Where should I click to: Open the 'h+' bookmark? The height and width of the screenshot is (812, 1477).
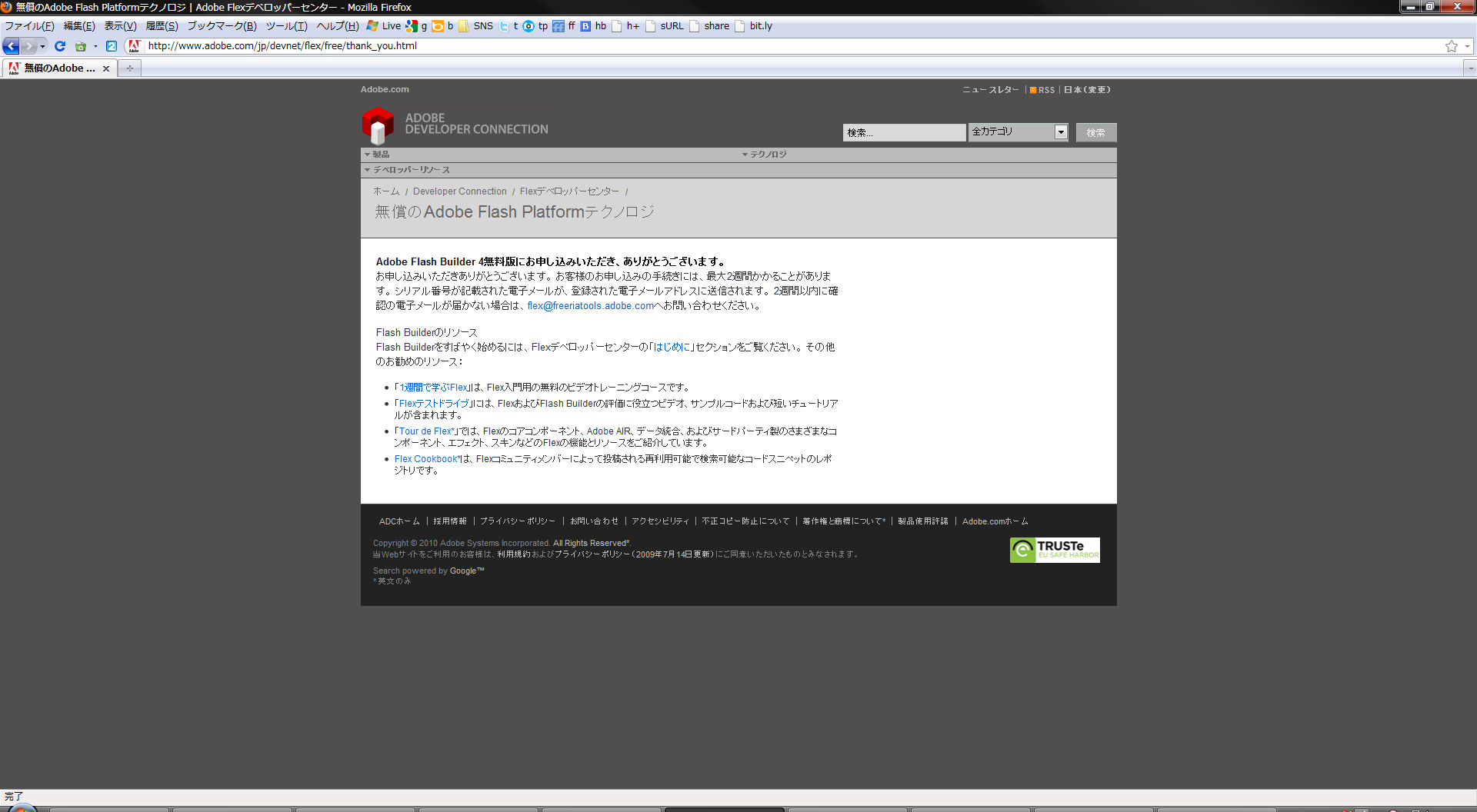tap(625, 26)
